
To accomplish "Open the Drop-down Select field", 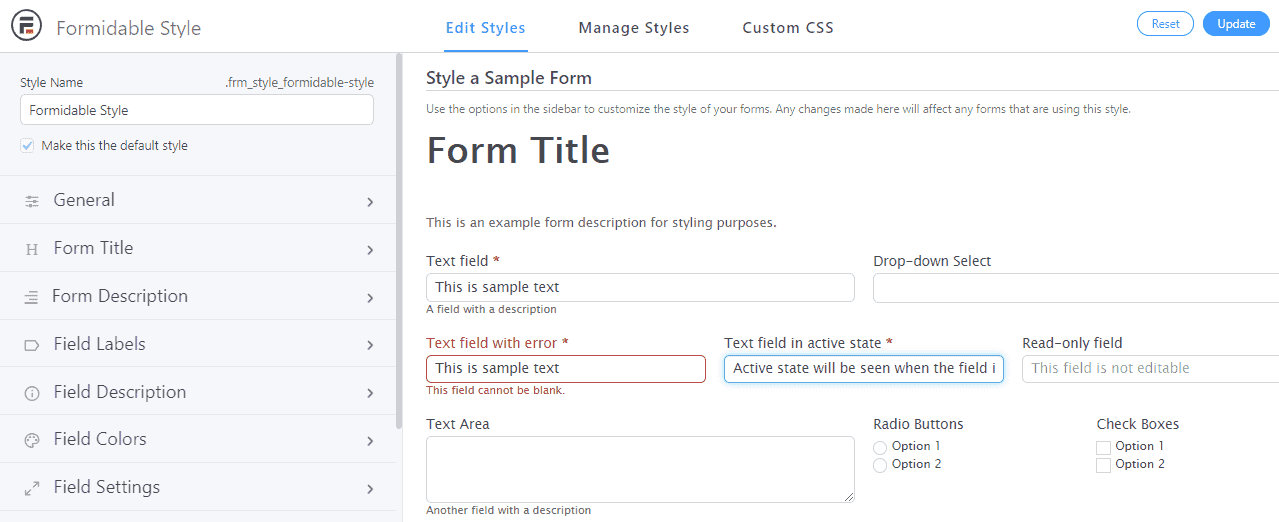I will click(x=1076, y=288).
